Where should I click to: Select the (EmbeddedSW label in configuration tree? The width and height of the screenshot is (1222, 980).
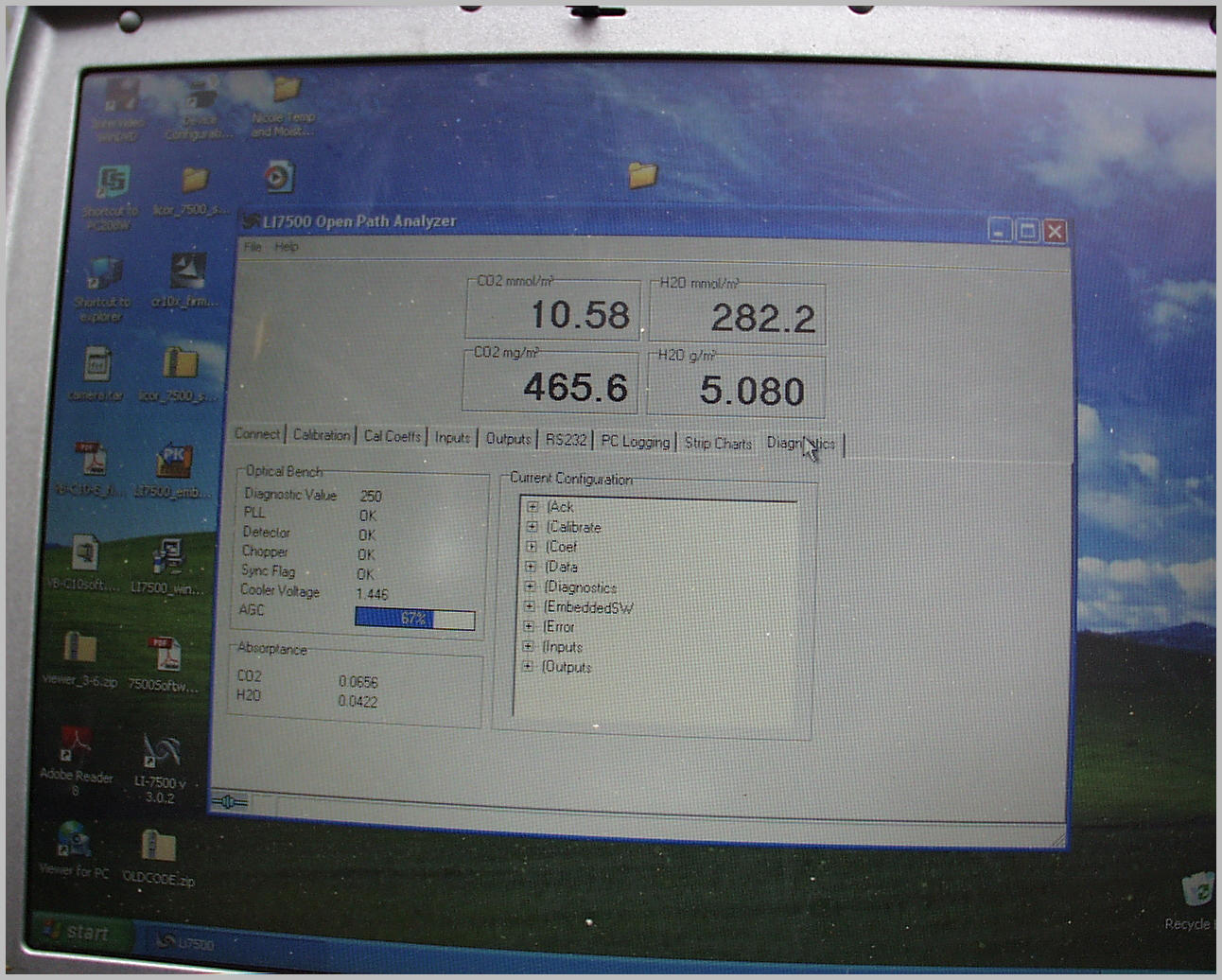(588, 607)
